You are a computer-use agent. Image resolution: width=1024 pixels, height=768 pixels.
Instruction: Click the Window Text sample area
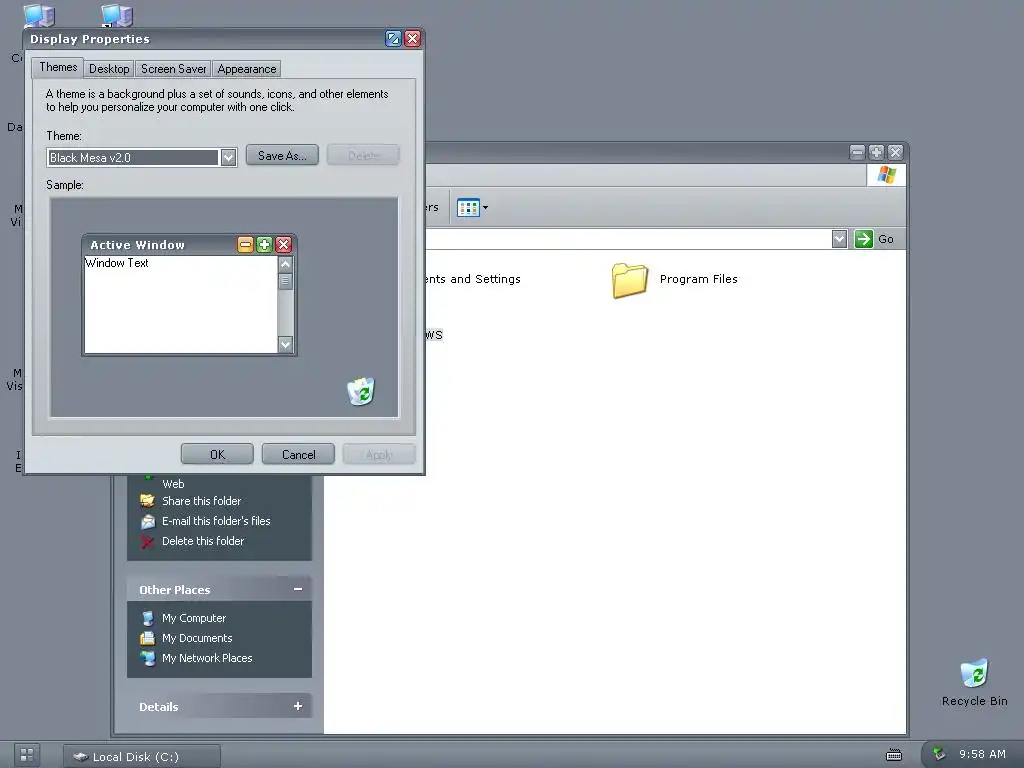181,304
